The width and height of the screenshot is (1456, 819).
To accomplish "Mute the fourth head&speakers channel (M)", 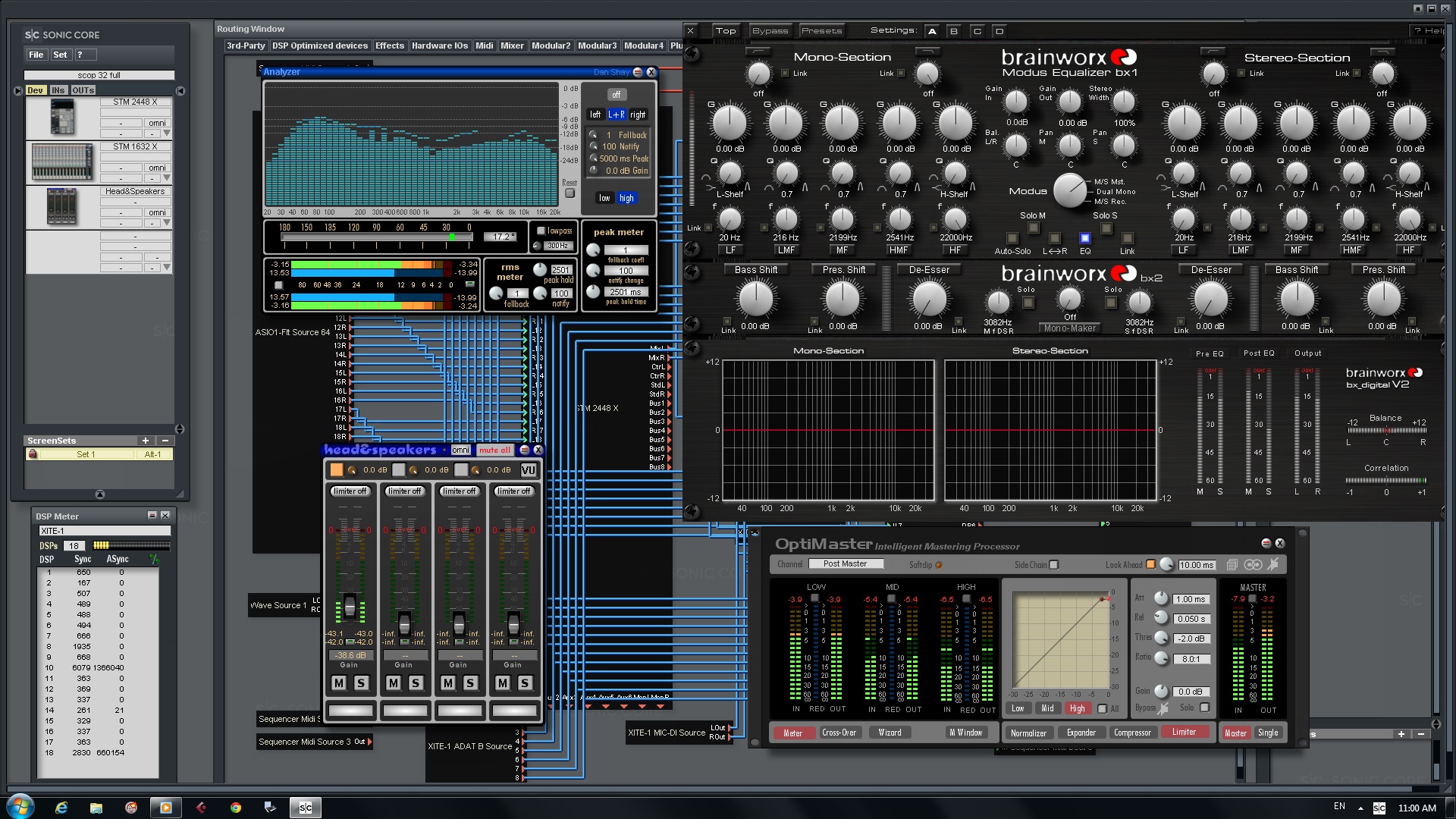I will [503, 683].
